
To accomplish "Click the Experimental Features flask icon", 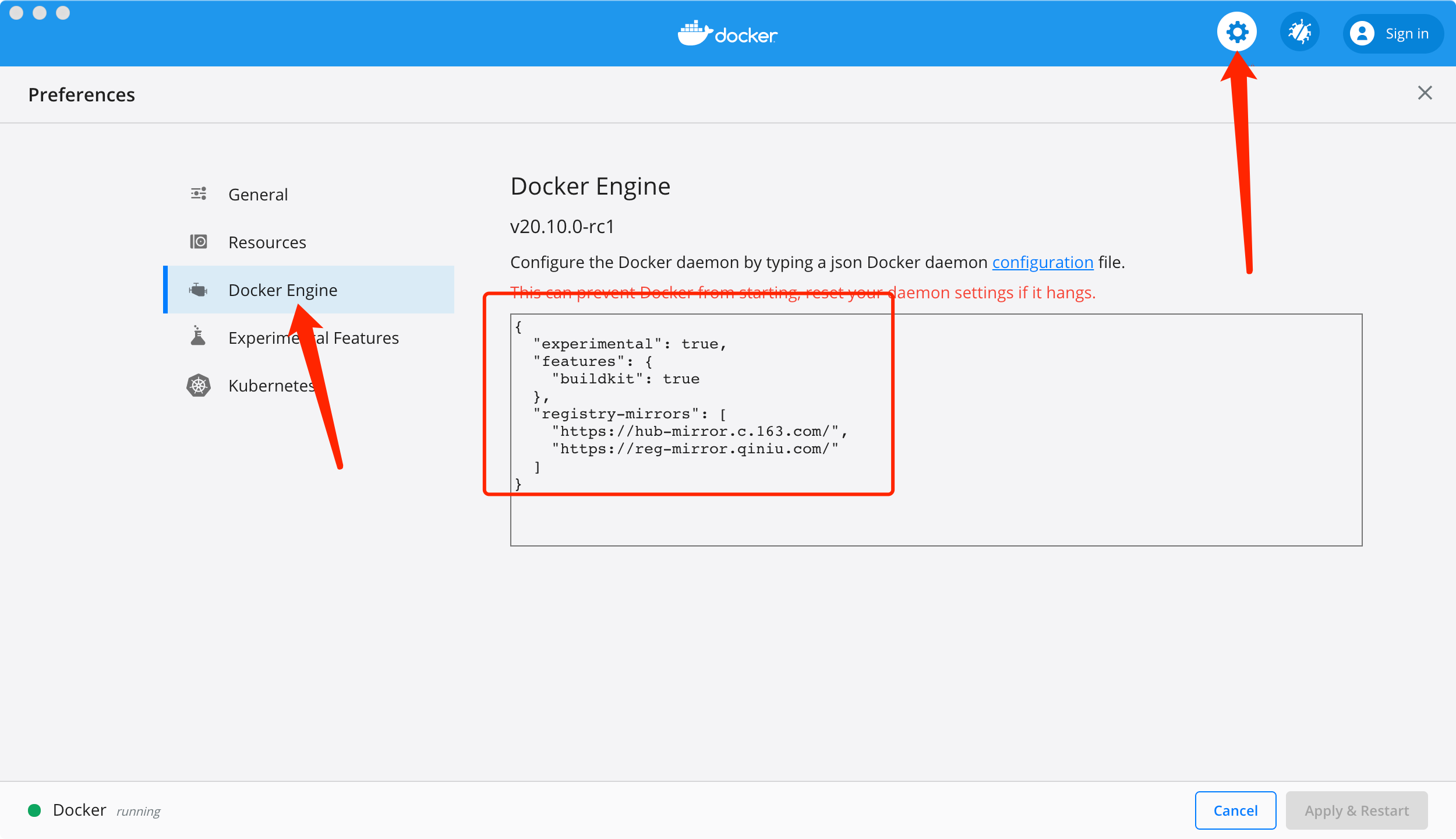I will coord(199,337).
